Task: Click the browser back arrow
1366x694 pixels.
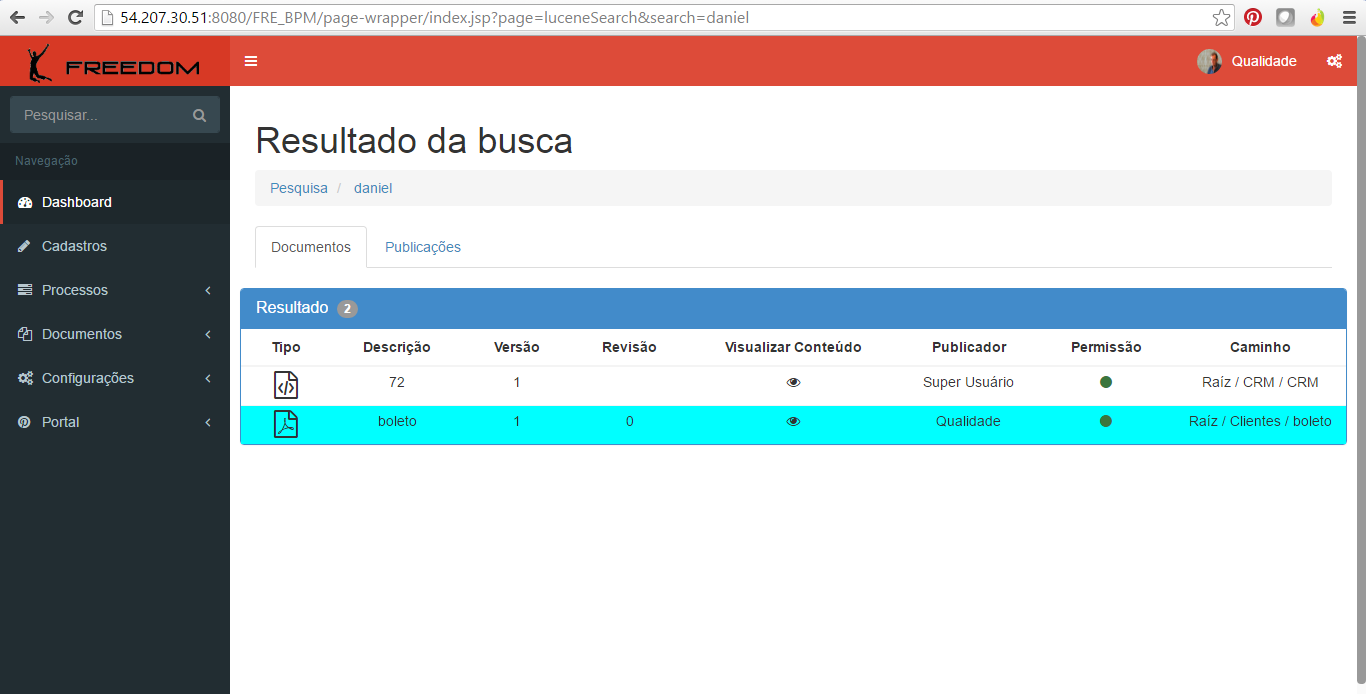Action: 17,17
